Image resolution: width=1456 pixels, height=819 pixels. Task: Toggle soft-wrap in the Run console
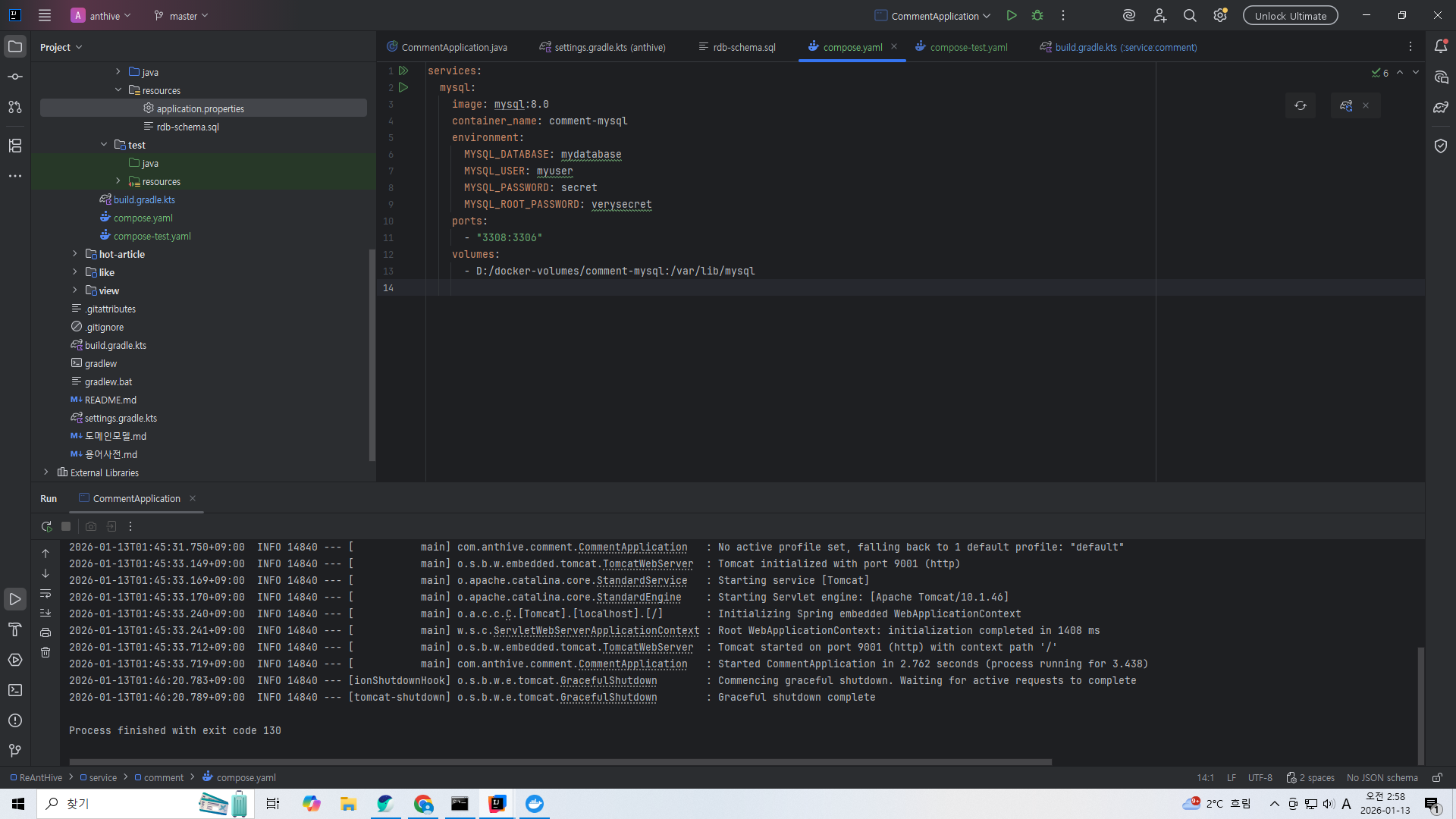[x=45, y=594]
